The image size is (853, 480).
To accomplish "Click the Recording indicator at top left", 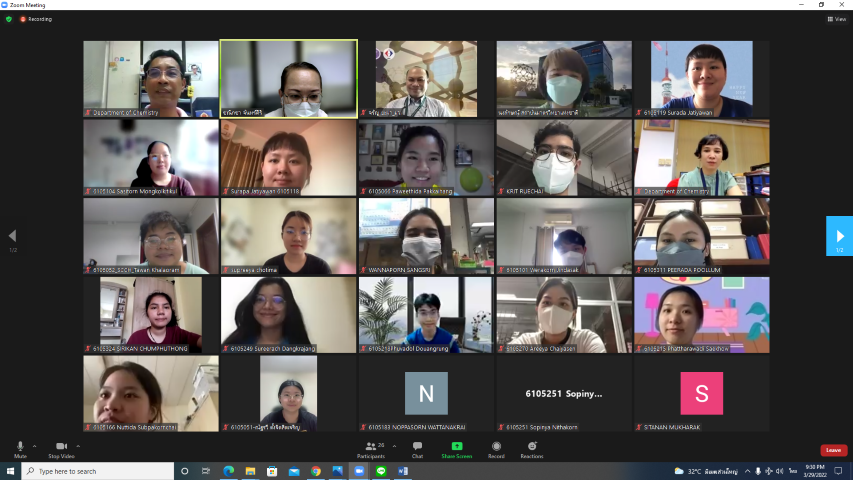I will 36,19.
